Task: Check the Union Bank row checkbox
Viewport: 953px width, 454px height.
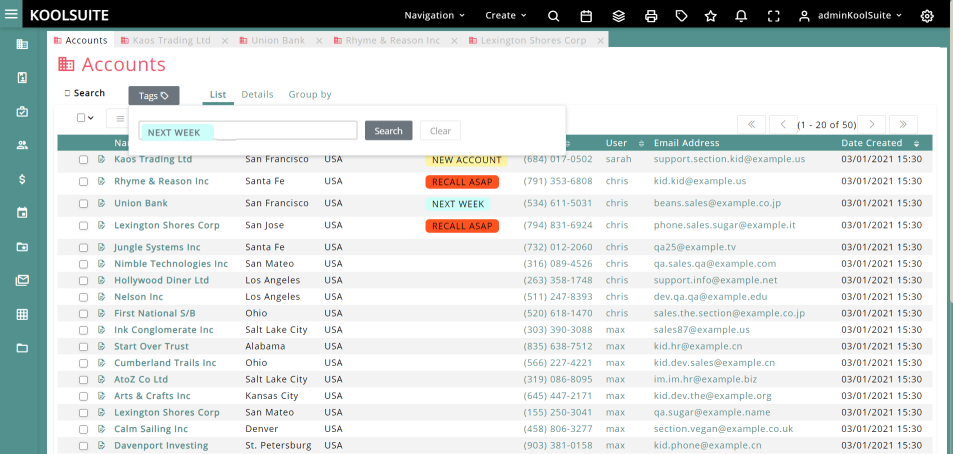Action: coord(83,204)
